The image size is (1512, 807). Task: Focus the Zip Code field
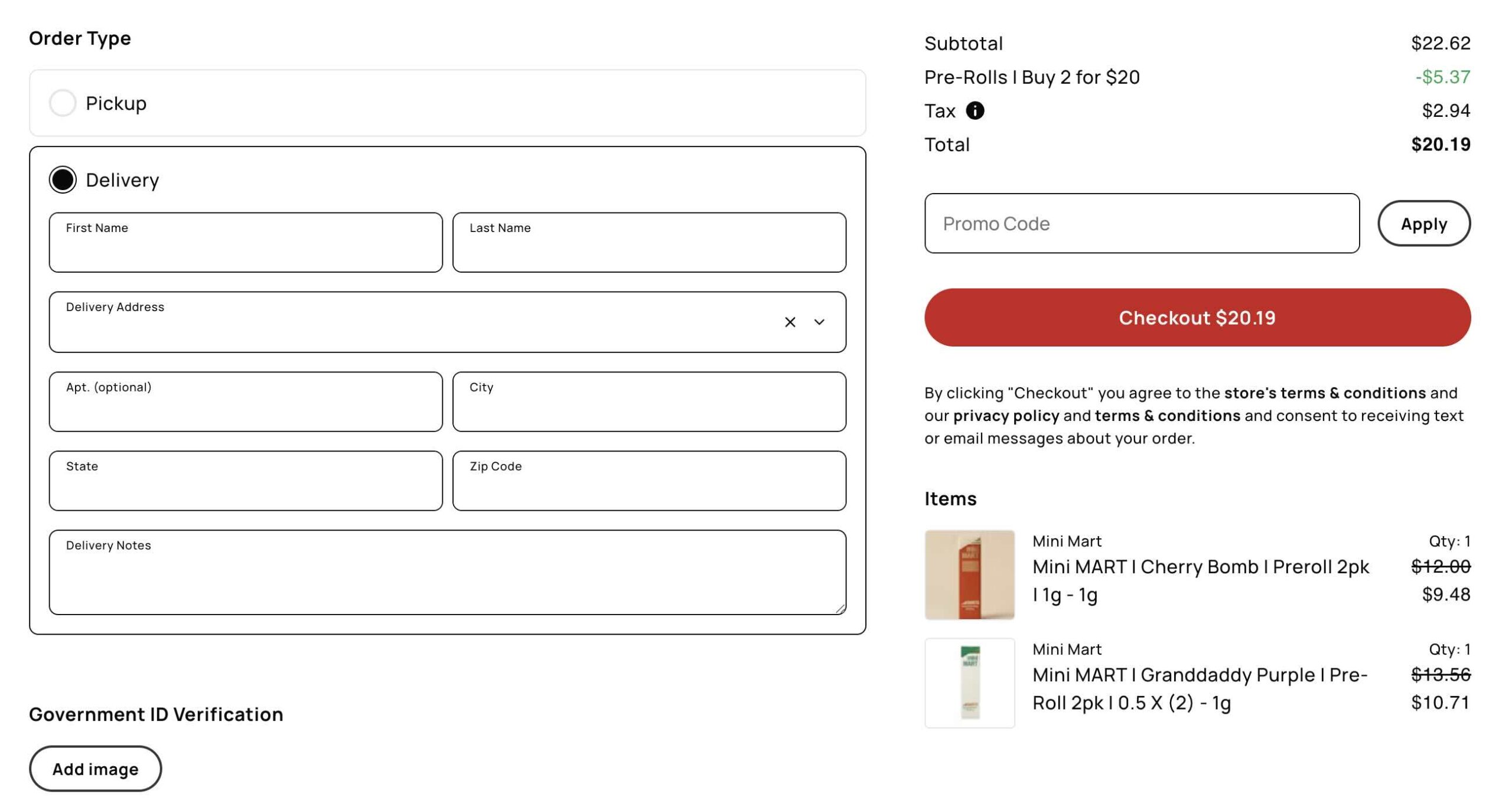[649, 481]
